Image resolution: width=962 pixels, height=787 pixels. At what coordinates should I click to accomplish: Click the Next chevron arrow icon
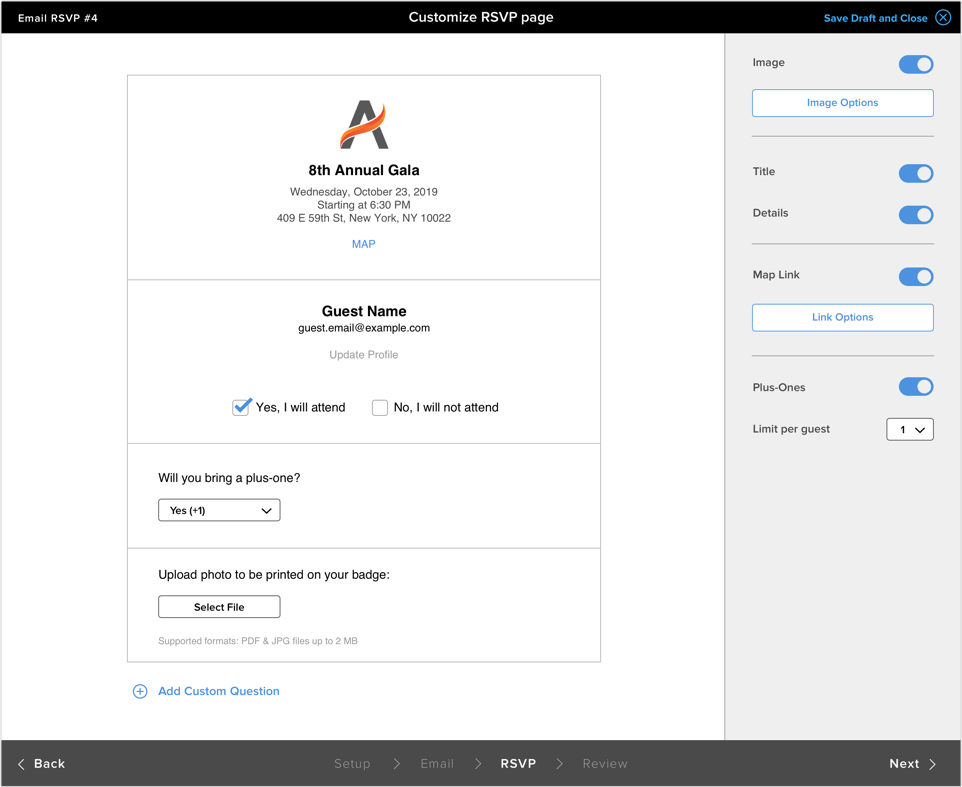[933, 764]
